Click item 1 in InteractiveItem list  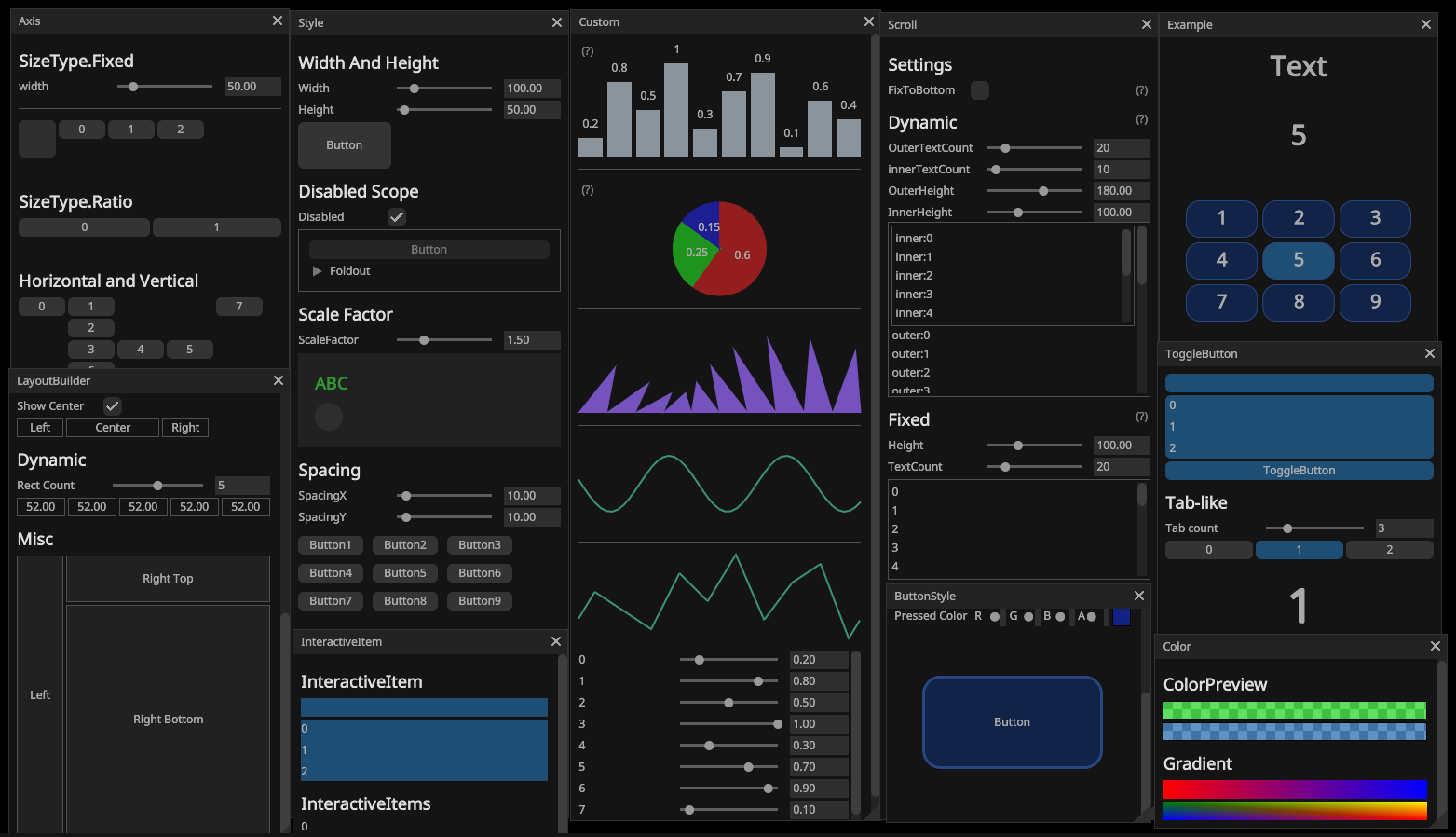click(x=424, y=750)
